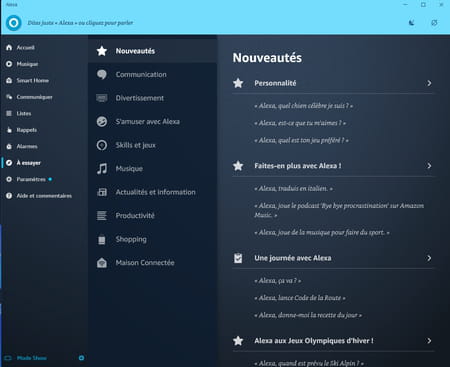This screenshot has height=367, width=450.
Task: Expand Faites-en plus avec Alexa chevron
Action: 429,166
